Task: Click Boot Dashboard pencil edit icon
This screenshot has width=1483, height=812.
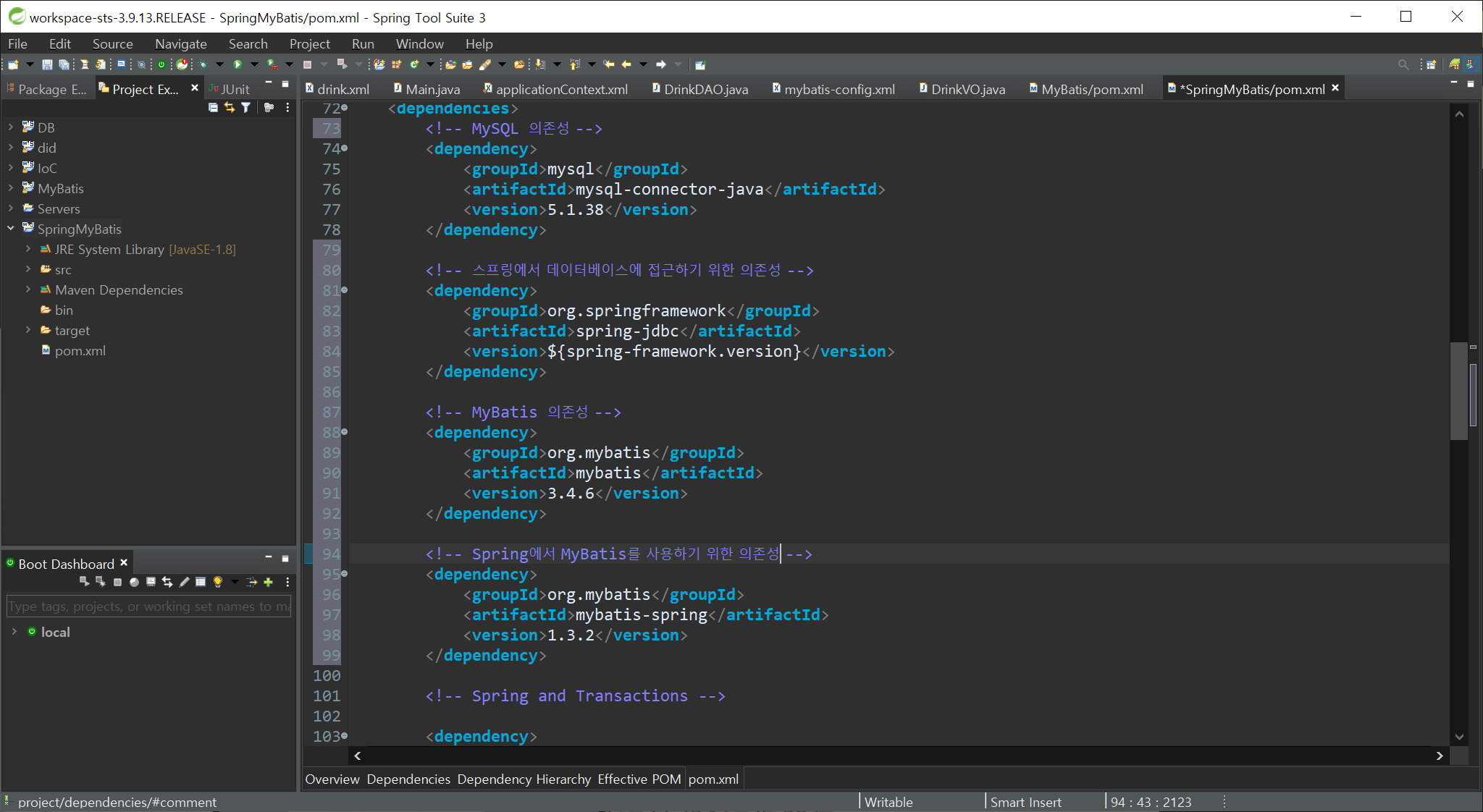Action: 184,582
